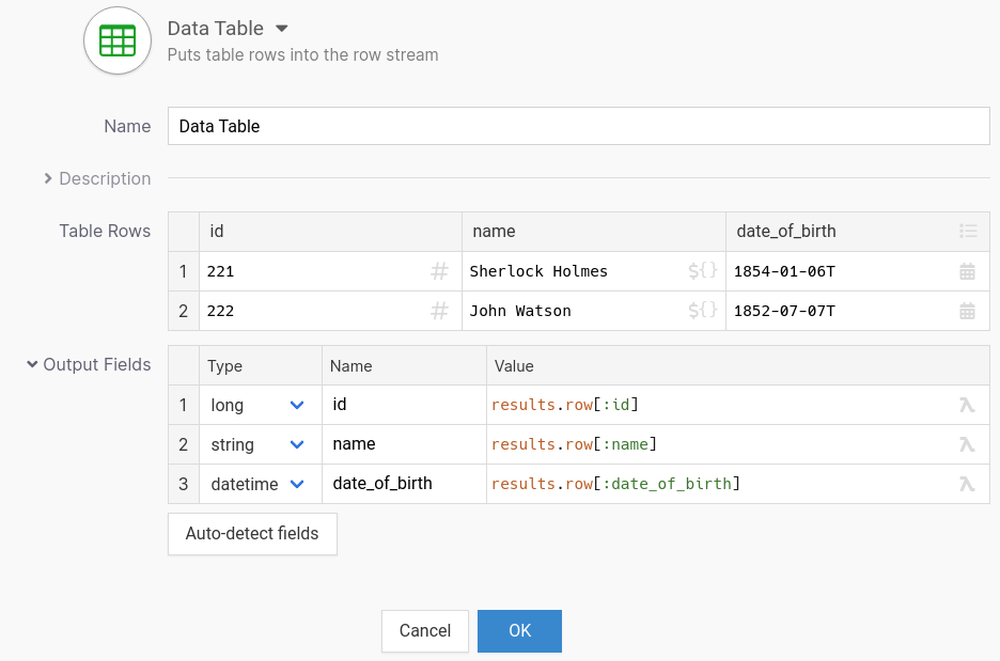1000x661 pixels.
Task: Click template icon beside John Watson
Action: pyautogui.click(x=703, y=310)
